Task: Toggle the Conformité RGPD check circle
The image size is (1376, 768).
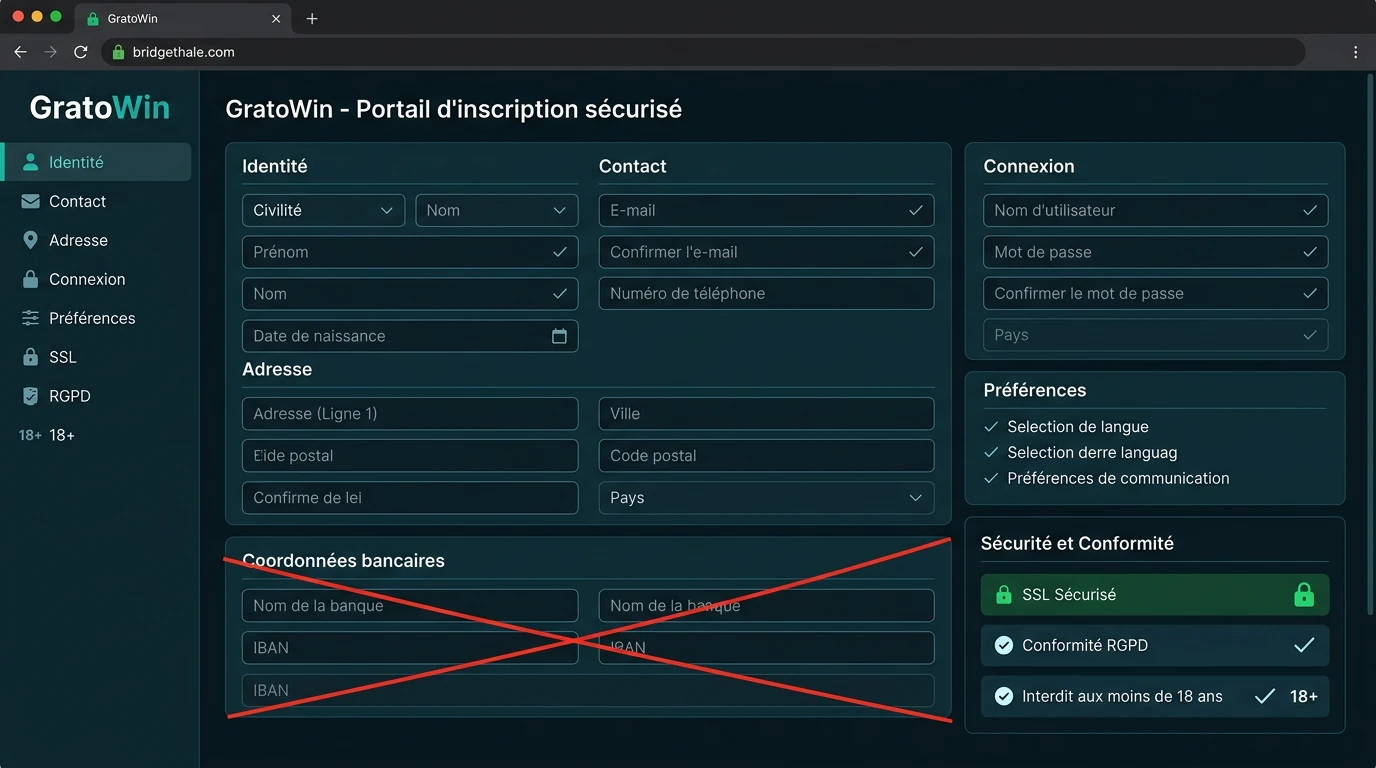Action: (x=1003, y=646)
